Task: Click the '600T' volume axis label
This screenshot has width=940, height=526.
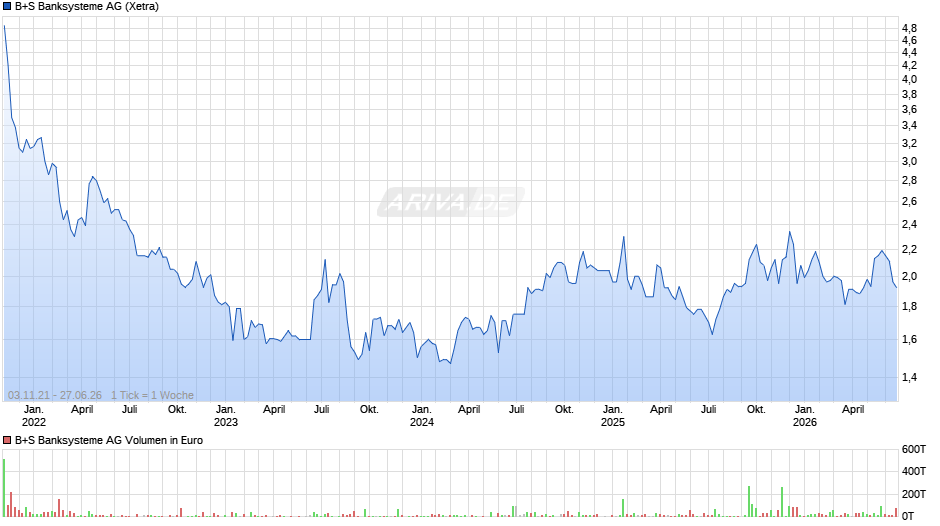Action: tap(914, 449)
